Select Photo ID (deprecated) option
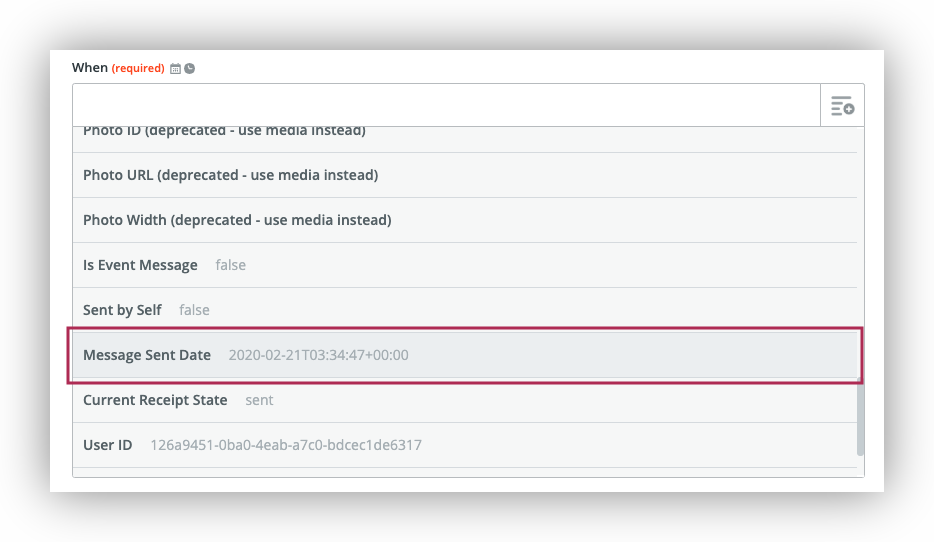 (x=224, y=132)
